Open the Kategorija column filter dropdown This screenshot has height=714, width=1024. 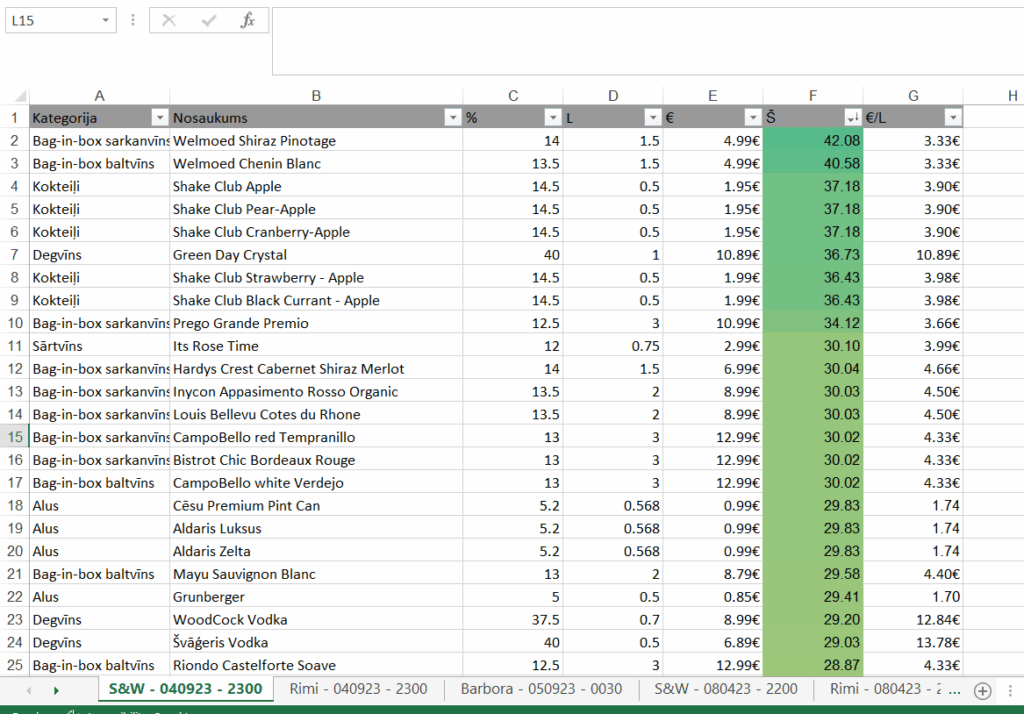coord(159,118)
